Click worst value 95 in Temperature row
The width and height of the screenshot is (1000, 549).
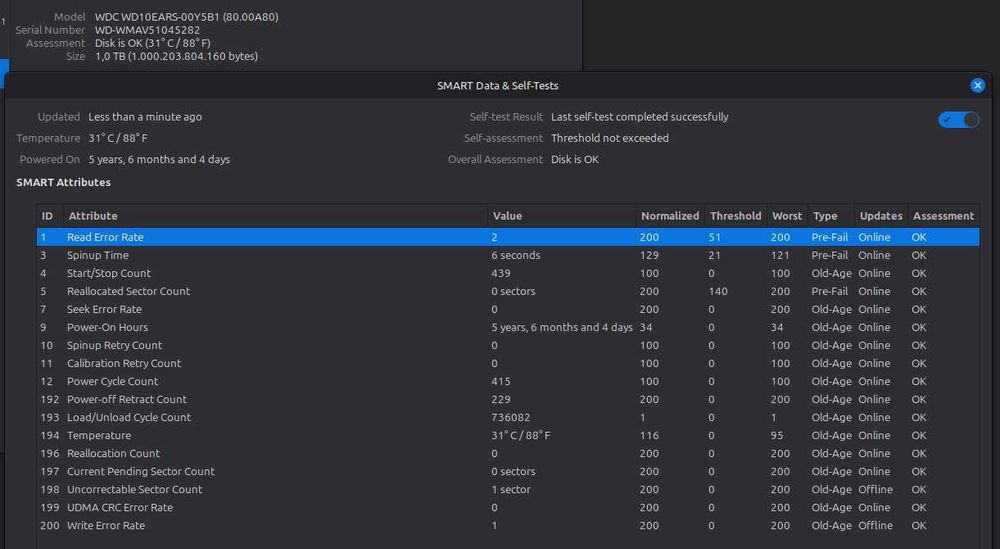(777, 436)
